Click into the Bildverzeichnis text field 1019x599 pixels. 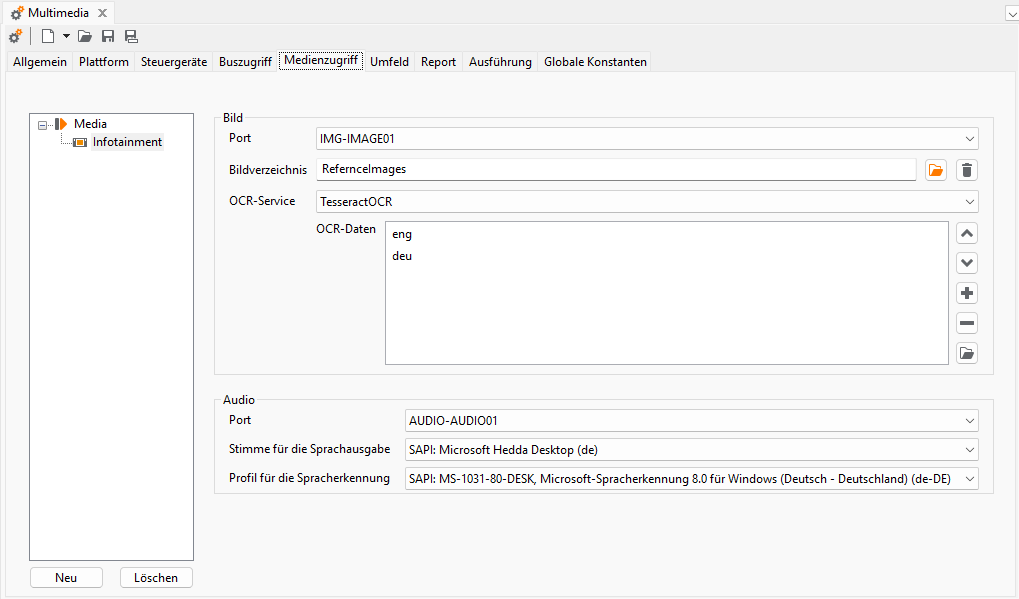[x=616, y=169]
